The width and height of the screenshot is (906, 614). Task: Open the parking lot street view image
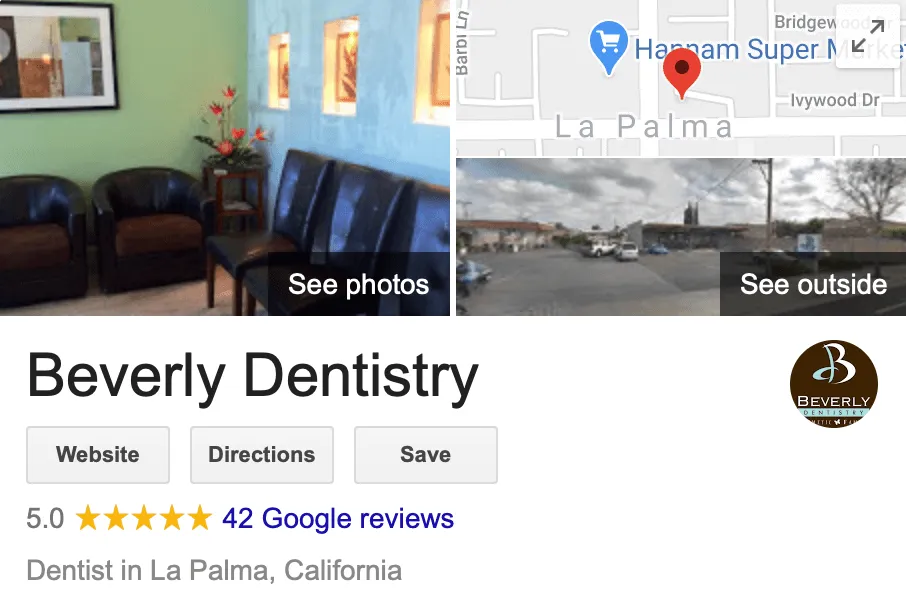click(681, 237)
